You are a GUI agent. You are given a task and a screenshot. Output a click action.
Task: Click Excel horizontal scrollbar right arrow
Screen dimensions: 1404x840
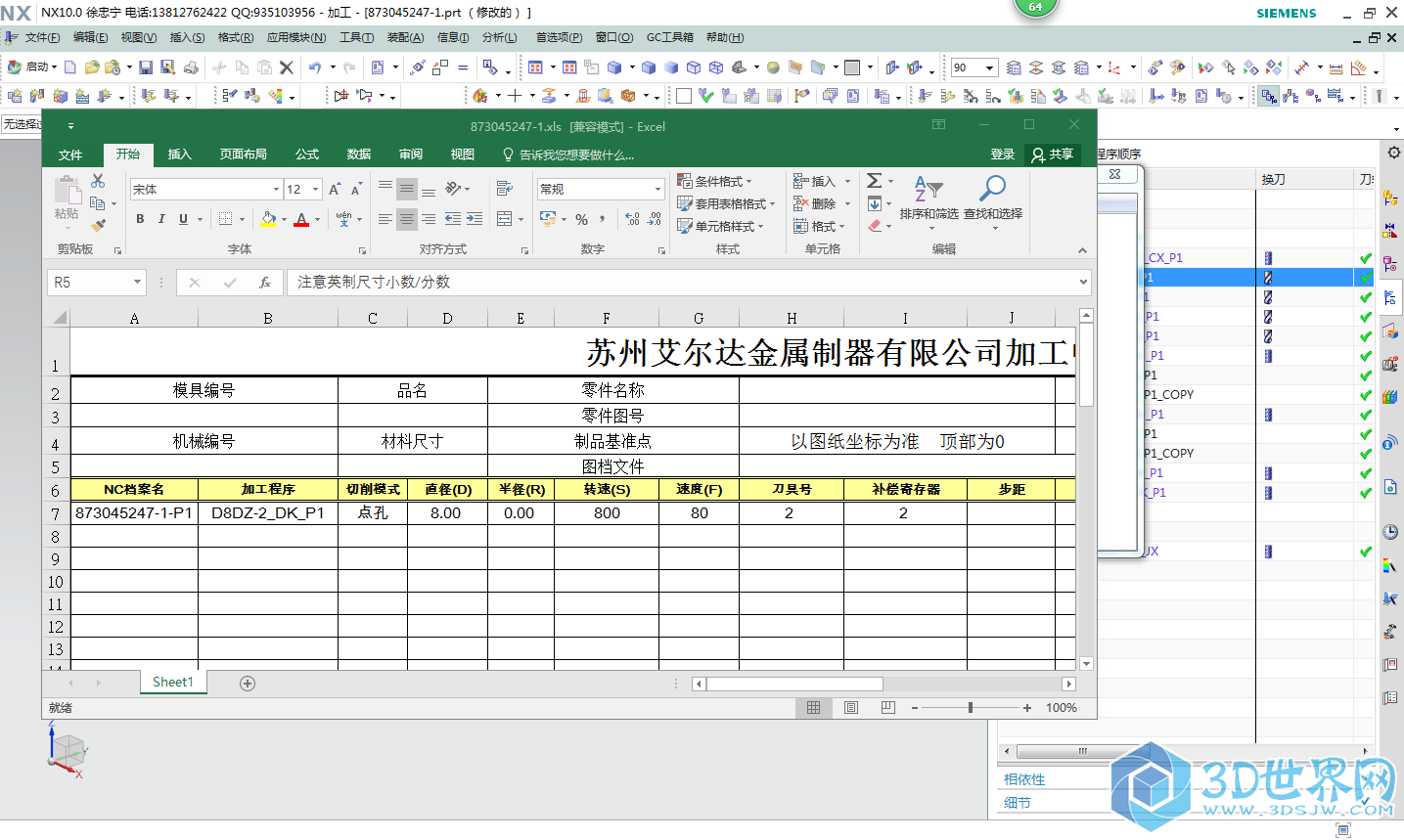point(1068,685)
